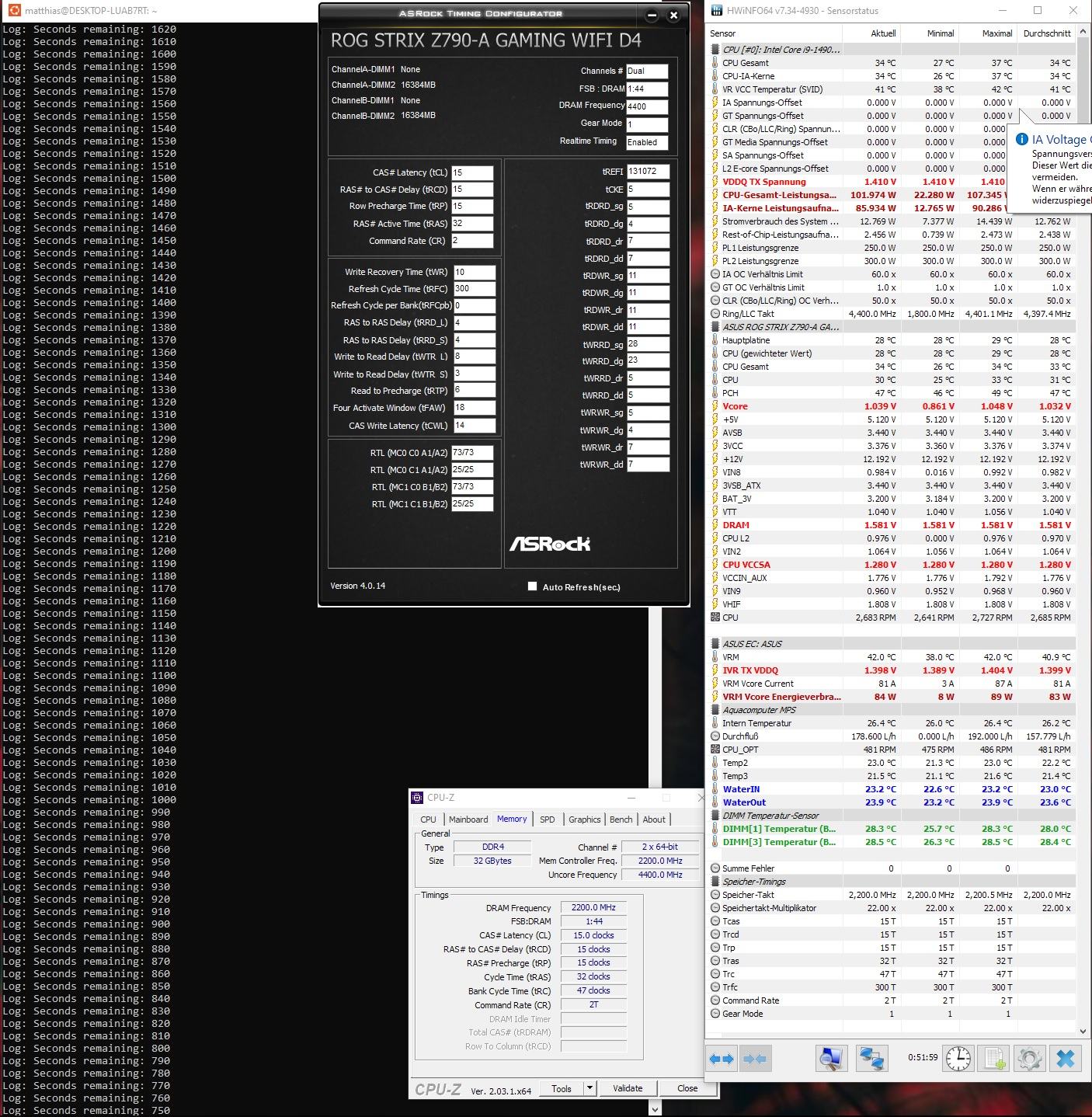Collapse the ASUS ROG STRIX Z790-A sensor group
This screenshot has height=1117, width=1092.
pyautogui.click(x=715, y=327)
